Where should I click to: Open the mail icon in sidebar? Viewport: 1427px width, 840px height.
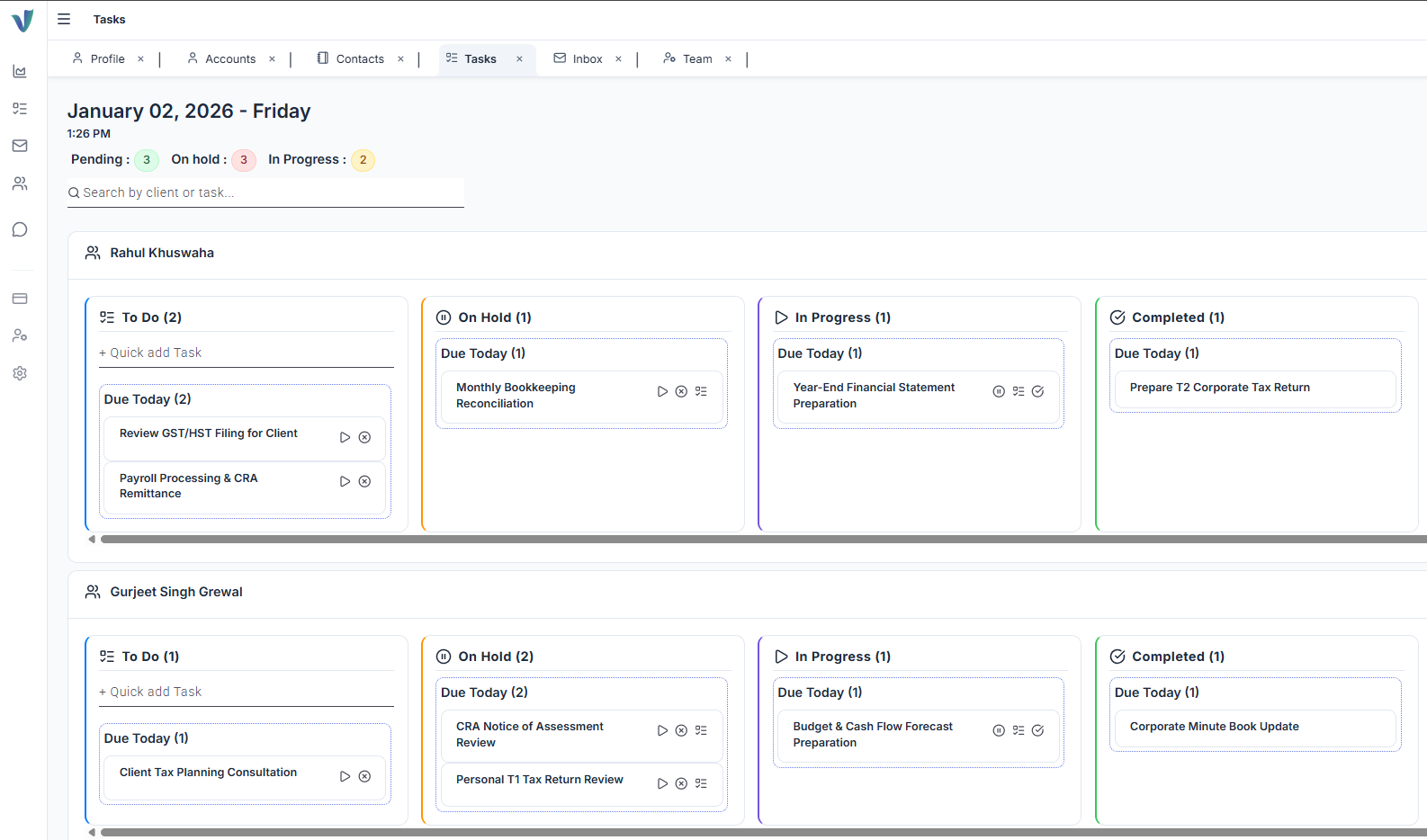(x=20, y=146)
